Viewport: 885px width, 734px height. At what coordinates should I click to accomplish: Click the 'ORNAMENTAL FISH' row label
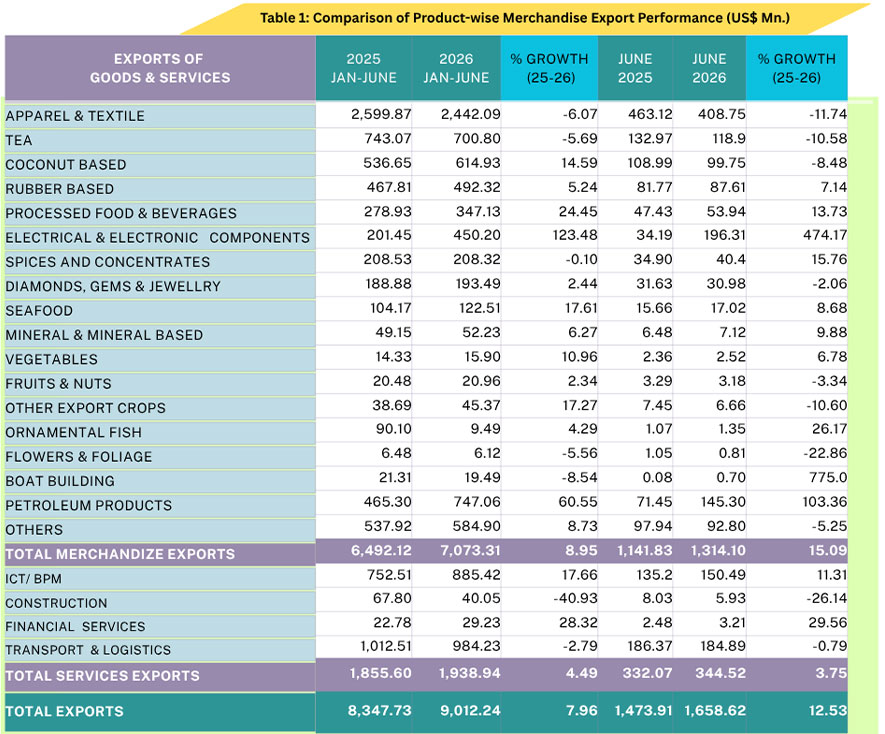(x=73, y=432)
